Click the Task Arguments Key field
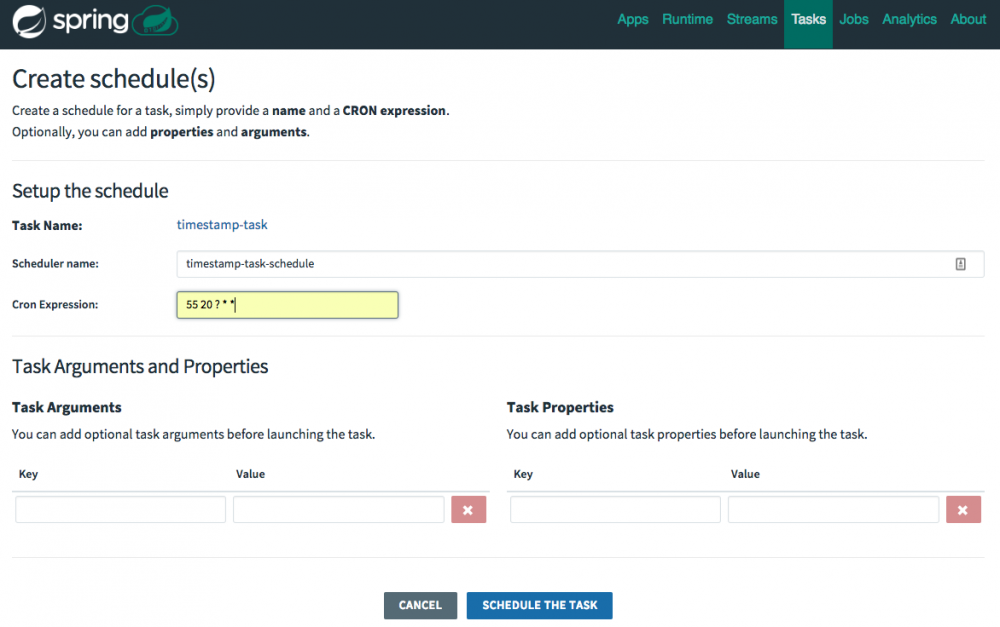 (x=121, y=510)
